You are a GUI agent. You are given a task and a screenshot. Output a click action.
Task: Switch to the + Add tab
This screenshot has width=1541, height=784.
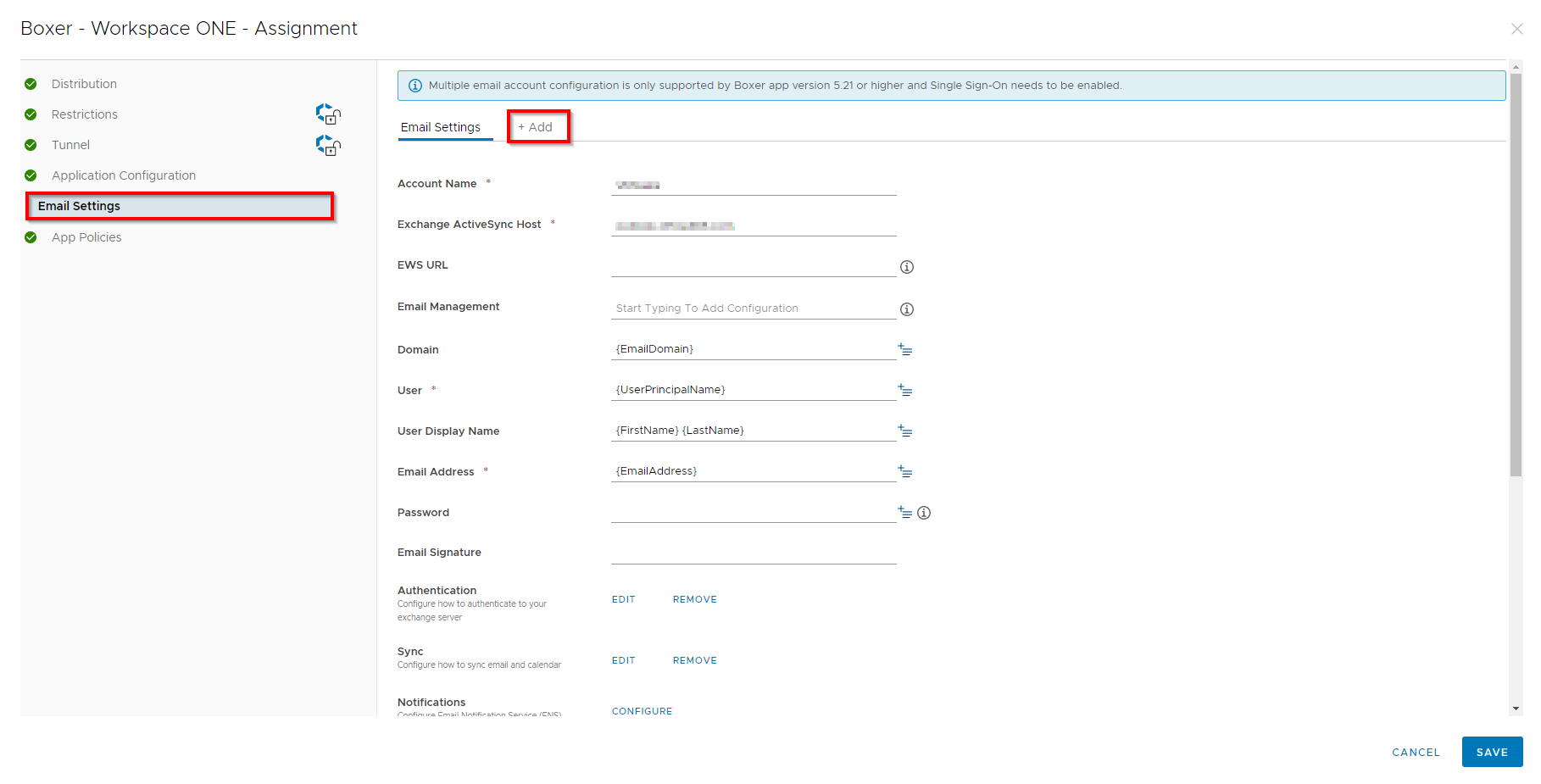(x=537, y=126)
